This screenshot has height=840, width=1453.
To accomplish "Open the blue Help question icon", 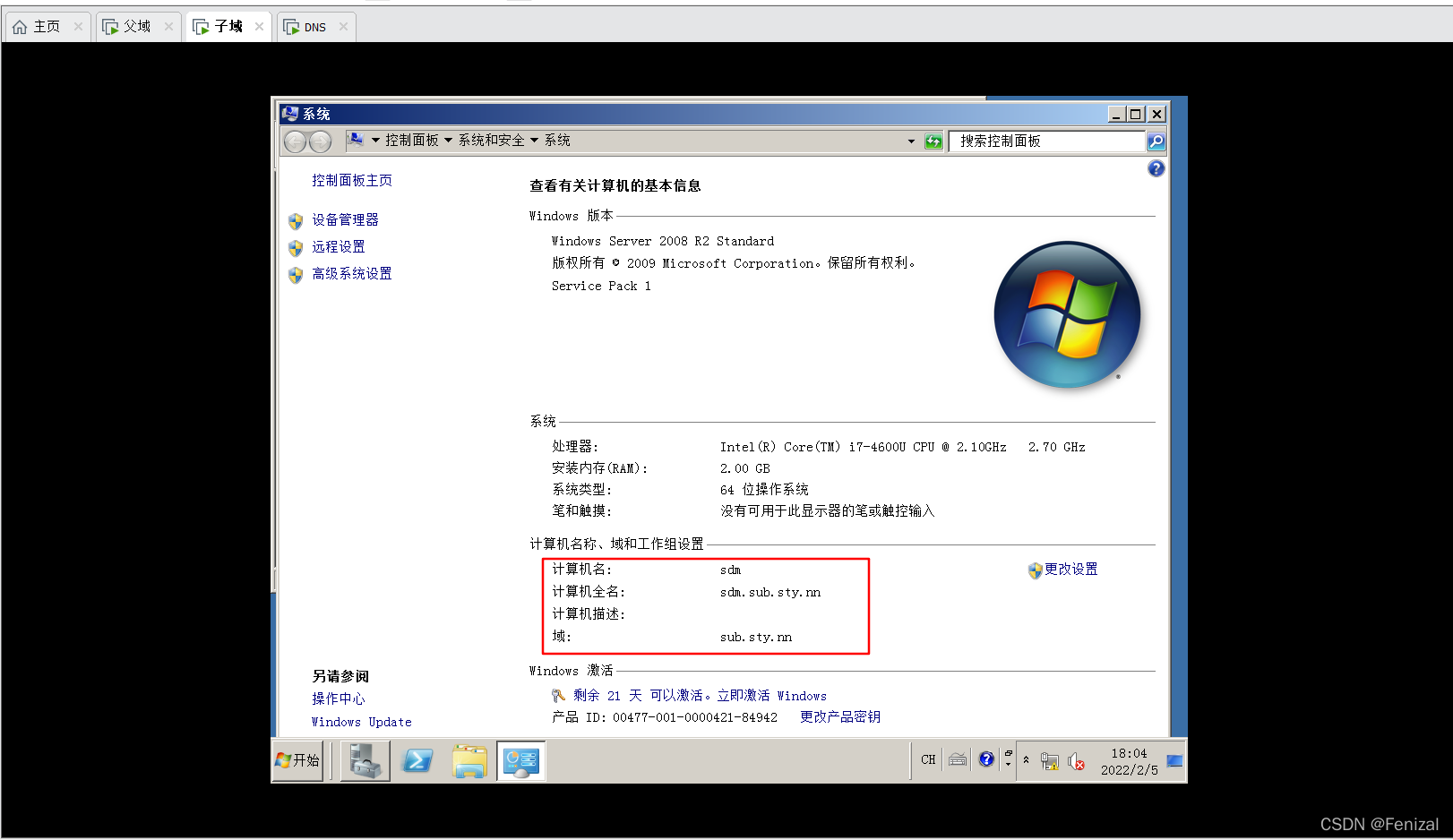I will click(1156, 168).
